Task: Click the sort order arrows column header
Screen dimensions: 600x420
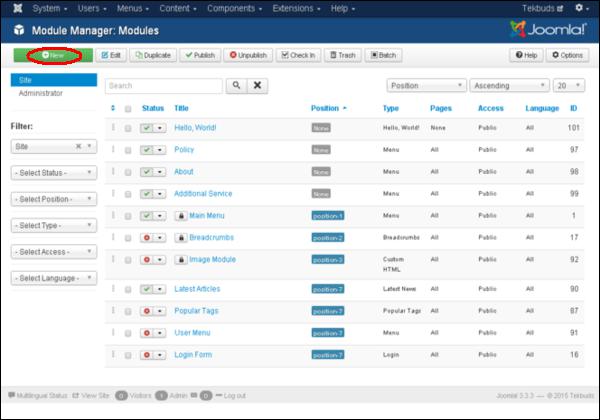Action: (x=113, y=108)
